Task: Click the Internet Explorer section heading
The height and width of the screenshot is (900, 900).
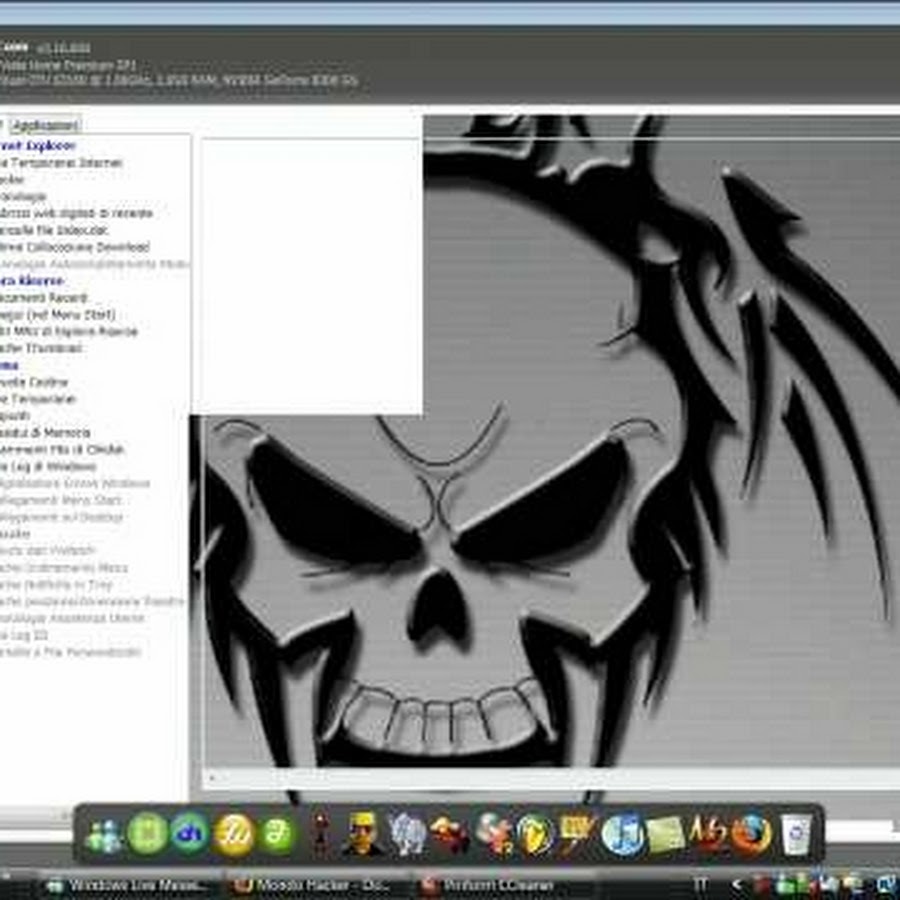Action: 38,146
